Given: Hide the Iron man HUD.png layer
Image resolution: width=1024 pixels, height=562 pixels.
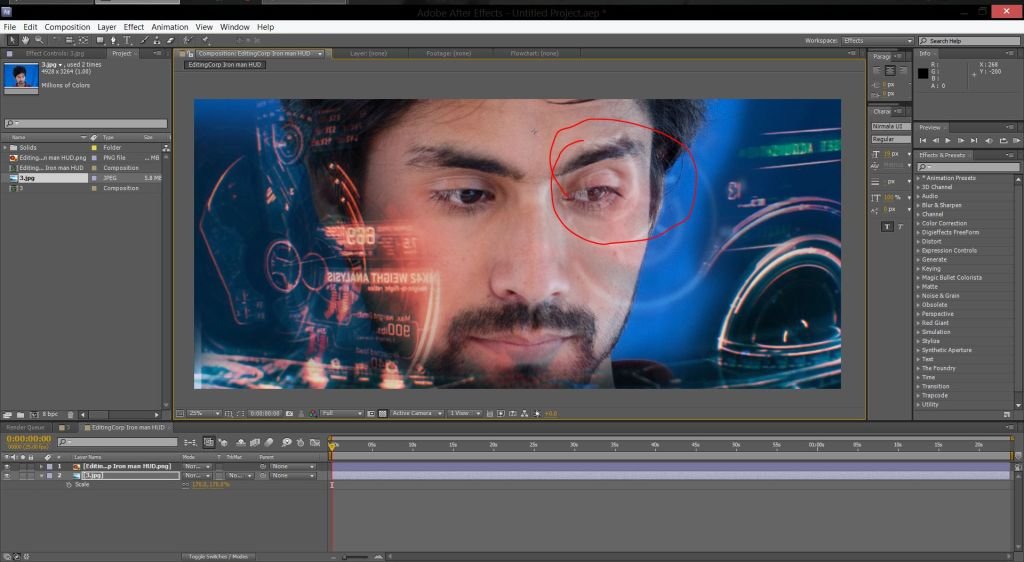Looking at the screenshot, I should click(x=7, y=467).
